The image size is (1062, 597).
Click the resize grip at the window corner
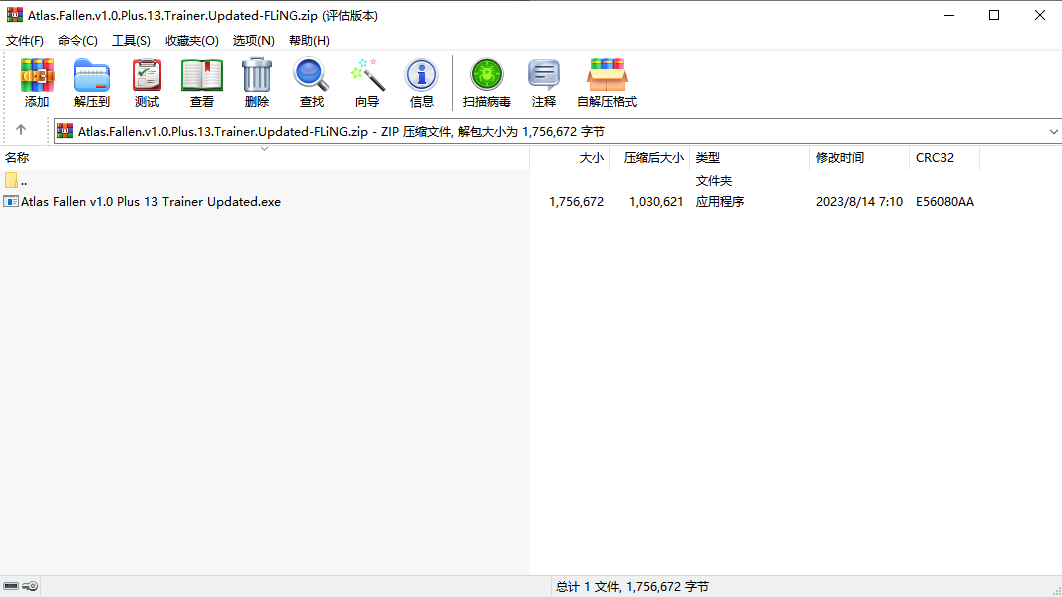tap(1056, 591)
